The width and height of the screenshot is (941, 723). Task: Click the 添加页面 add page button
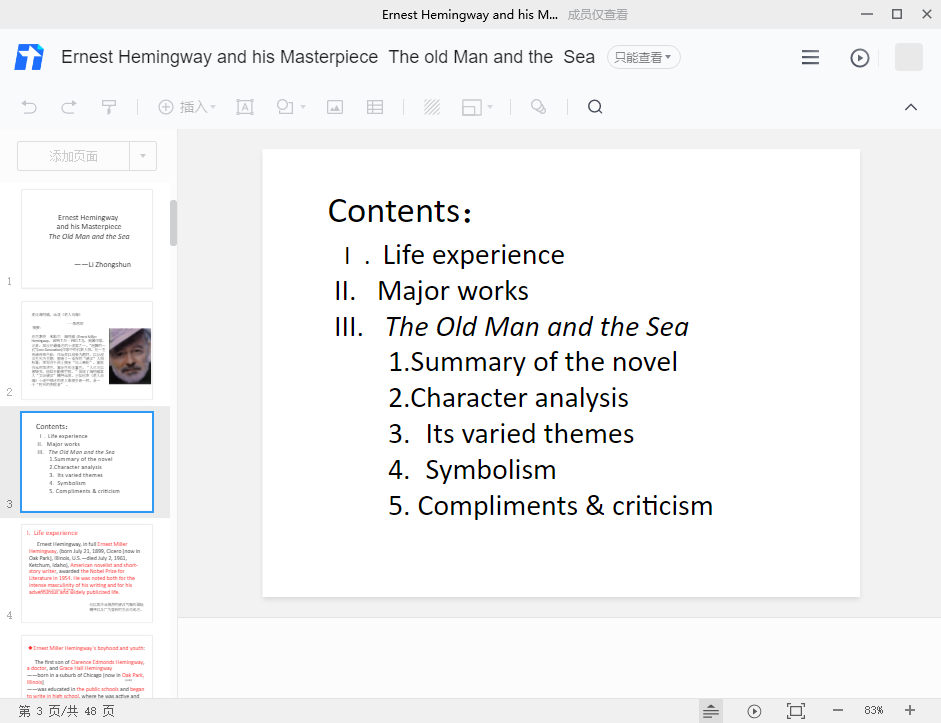point(74,156)
